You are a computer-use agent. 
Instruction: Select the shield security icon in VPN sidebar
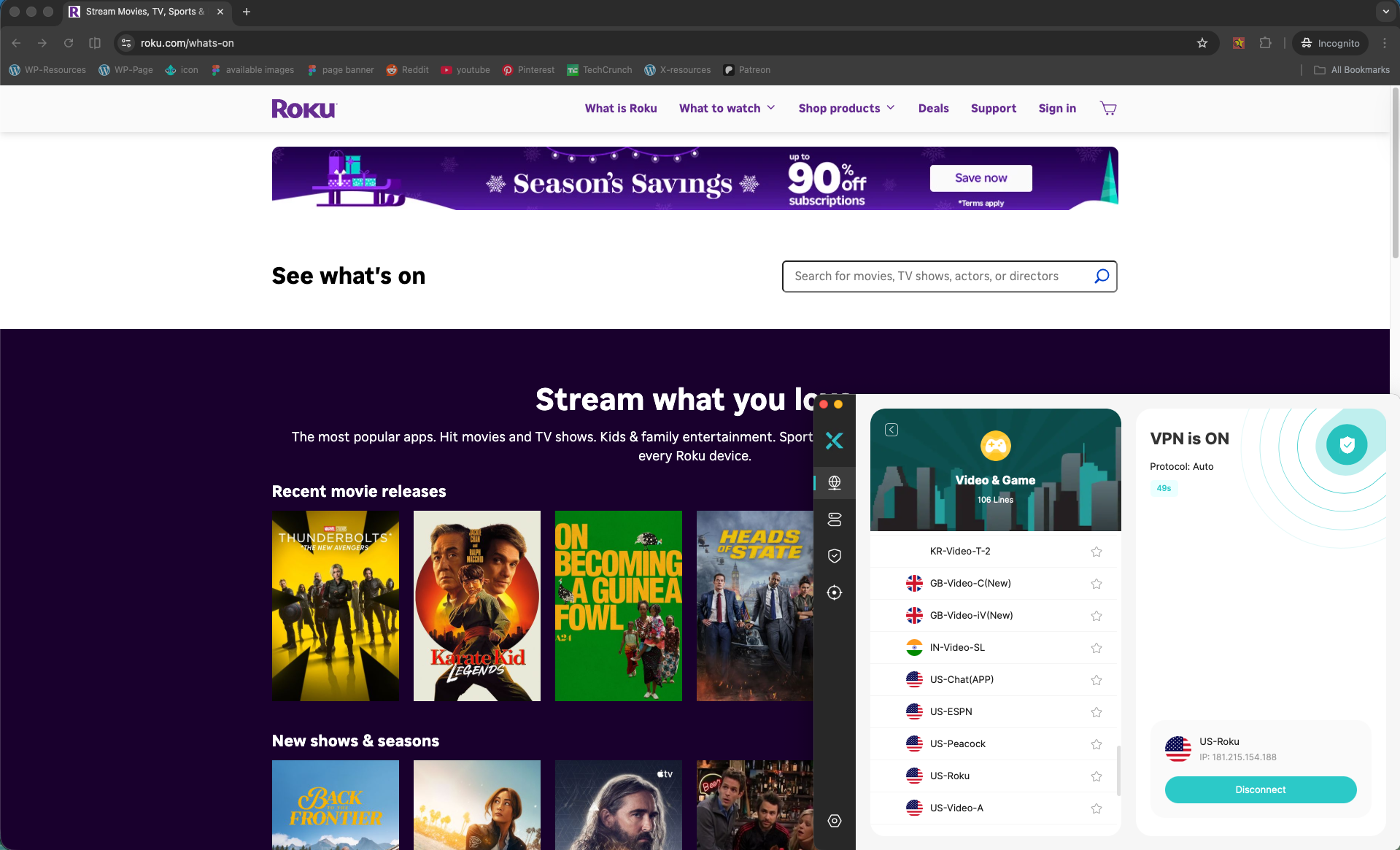(834, 555)
